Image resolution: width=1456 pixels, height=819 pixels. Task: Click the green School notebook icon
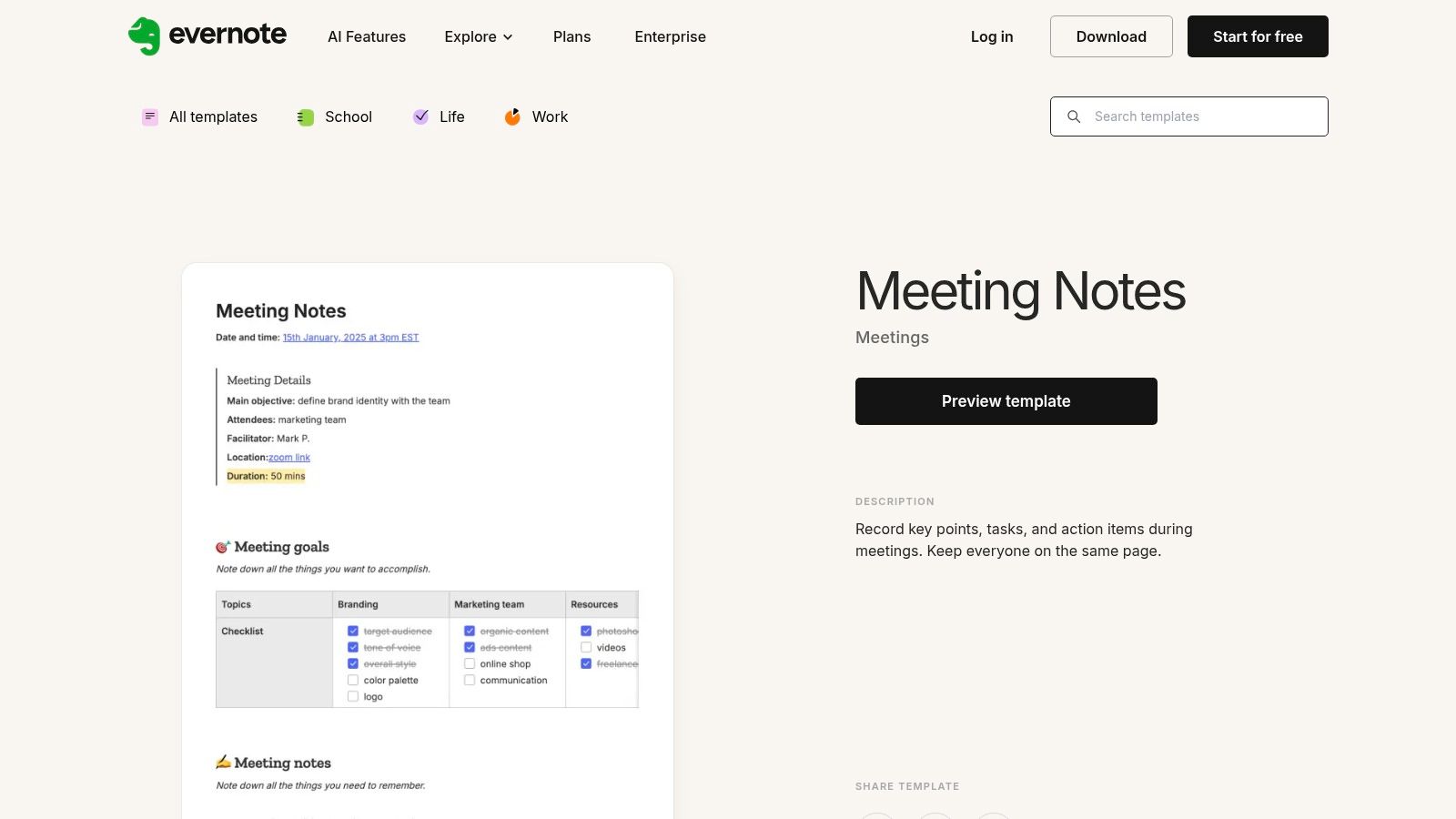[x=305, y=116]
